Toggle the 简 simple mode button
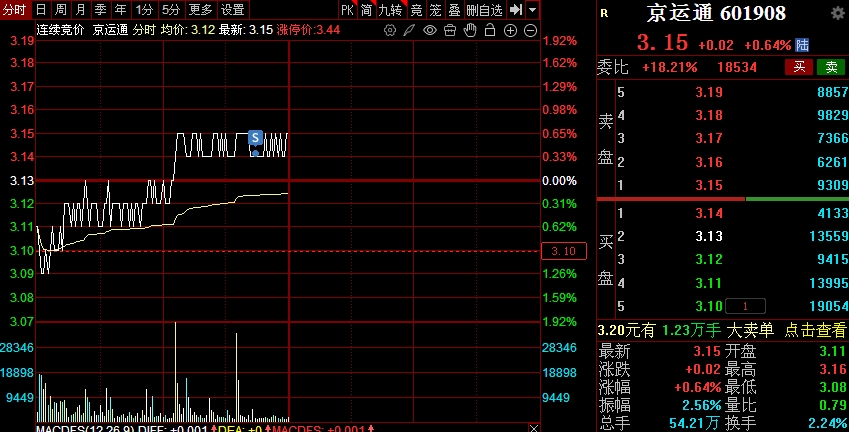Screen dimensions: 849x432 (x=367, y=10)
